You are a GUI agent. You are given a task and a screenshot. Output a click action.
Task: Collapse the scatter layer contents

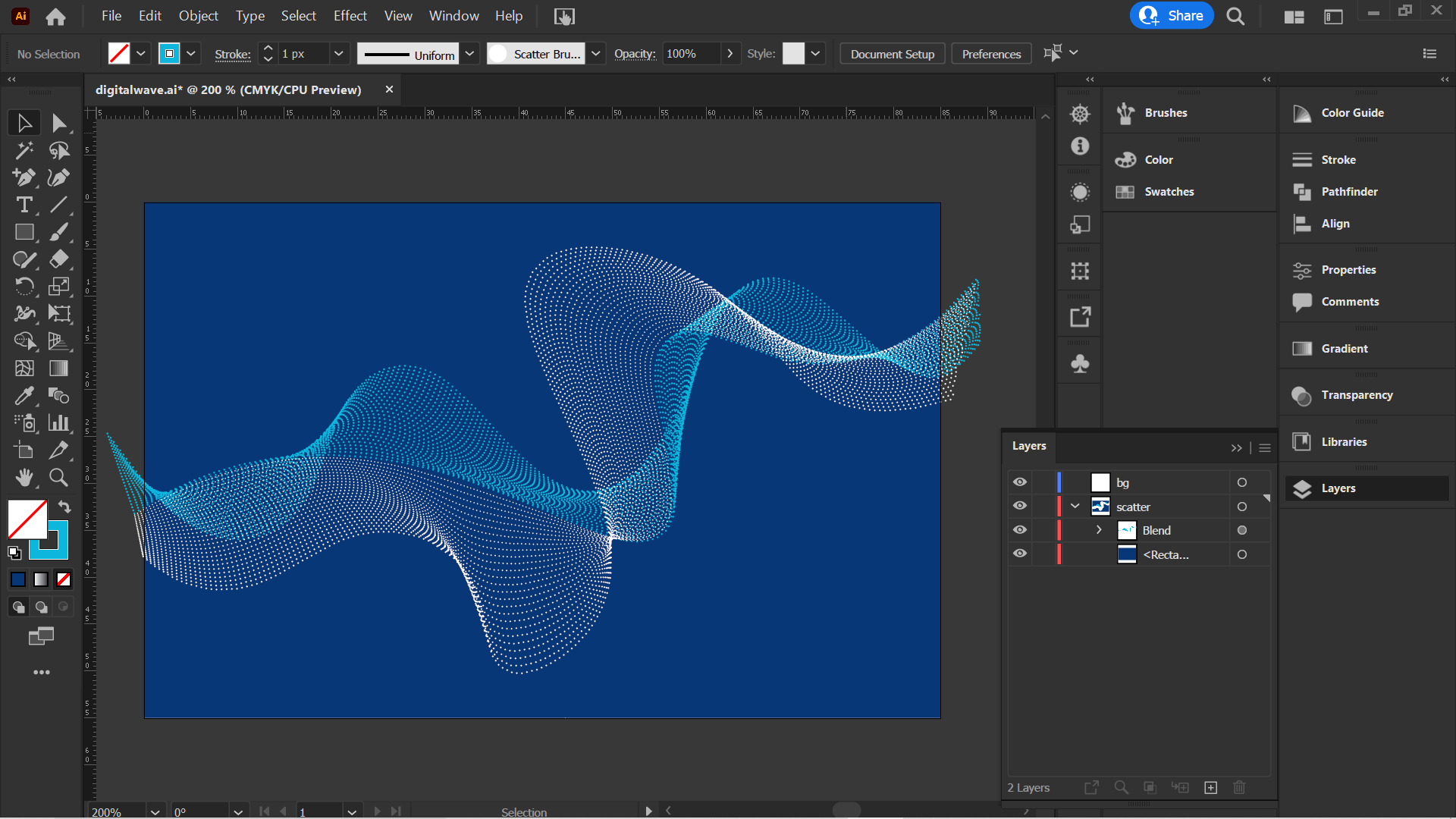[x=1074, y=506]
